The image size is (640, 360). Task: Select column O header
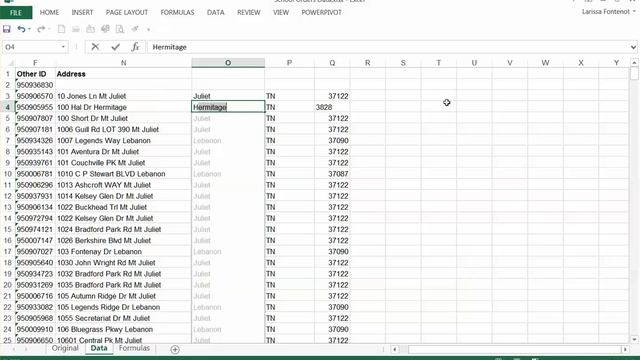click(x=228, y=63)
